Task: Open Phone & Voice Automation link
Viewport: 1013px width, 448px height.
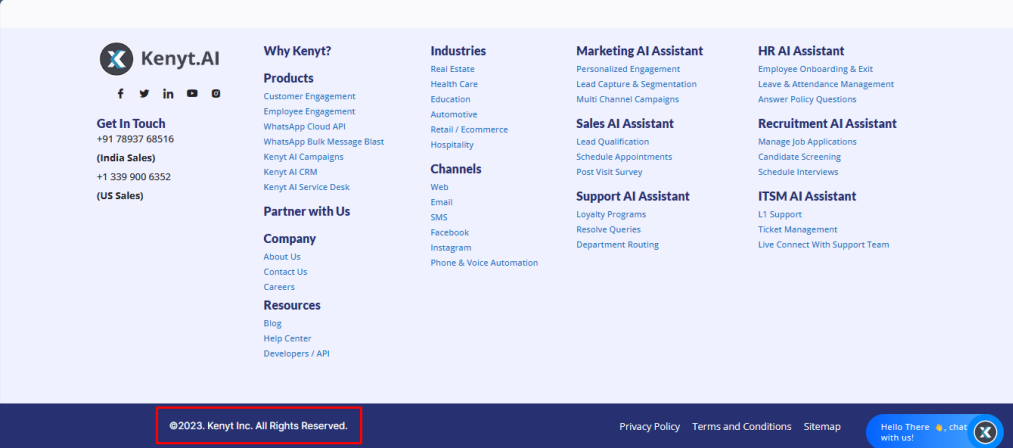Action: pyautogui.click(x=485, y=263)
